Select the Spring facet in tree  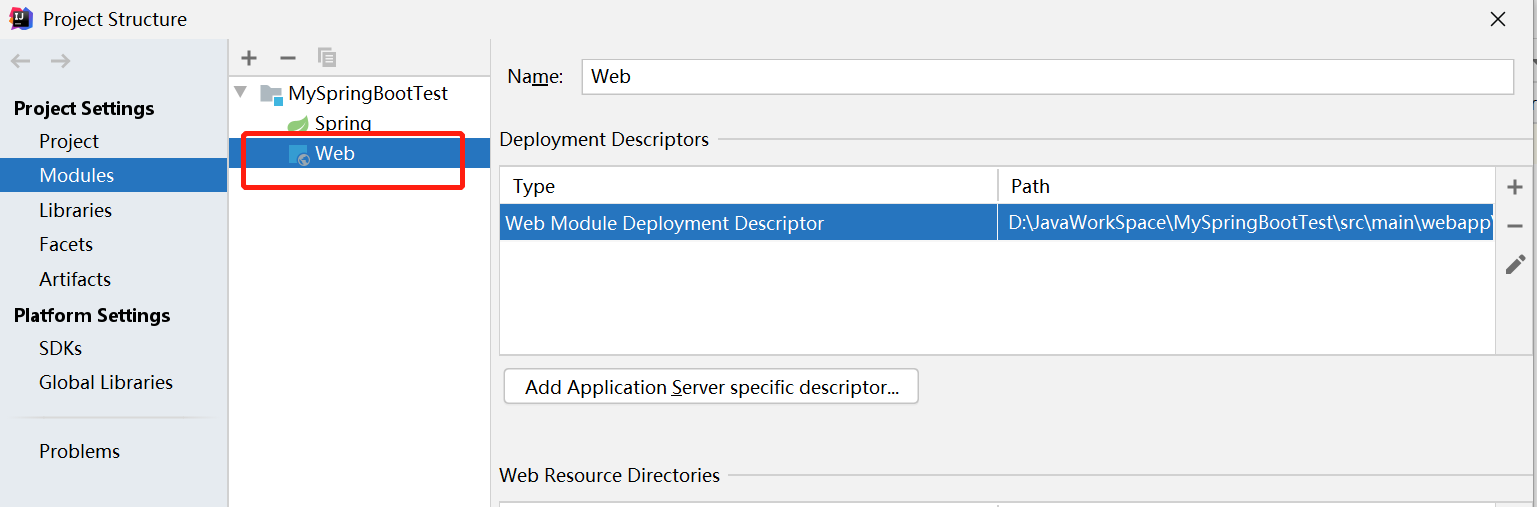pos(342,124)
